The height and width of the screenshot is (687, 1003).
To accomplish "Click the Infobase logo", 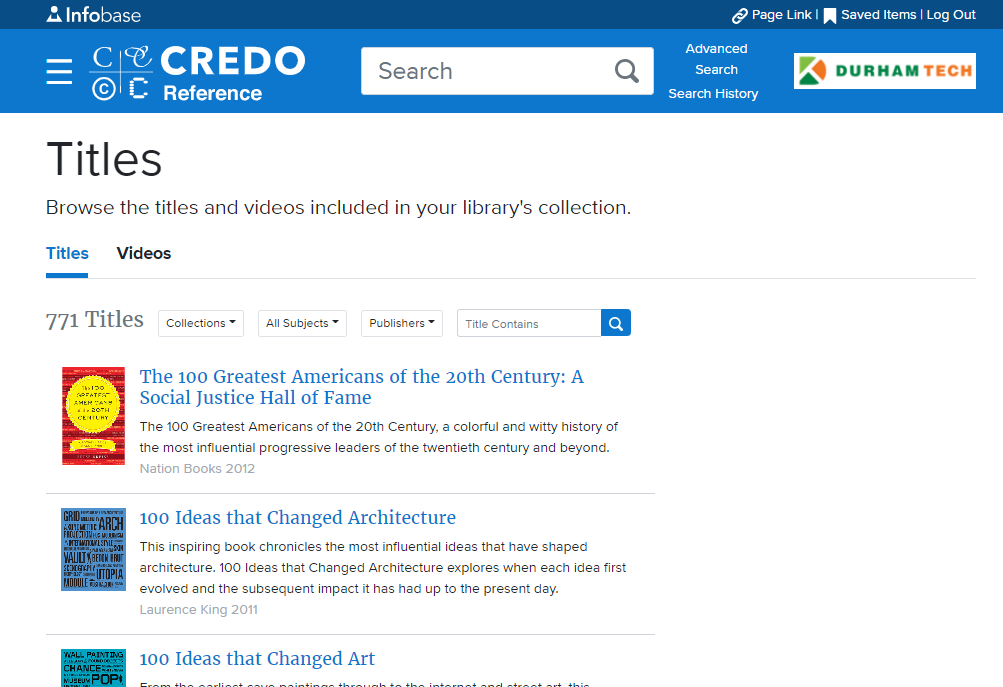I will pyautogui.click(x=94, y=15).
